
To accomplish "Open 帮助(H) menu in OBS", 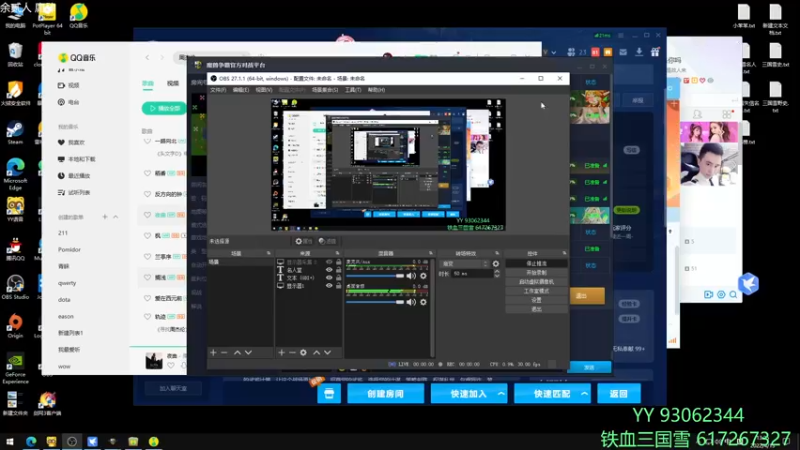I will click(x=377, y=90).
